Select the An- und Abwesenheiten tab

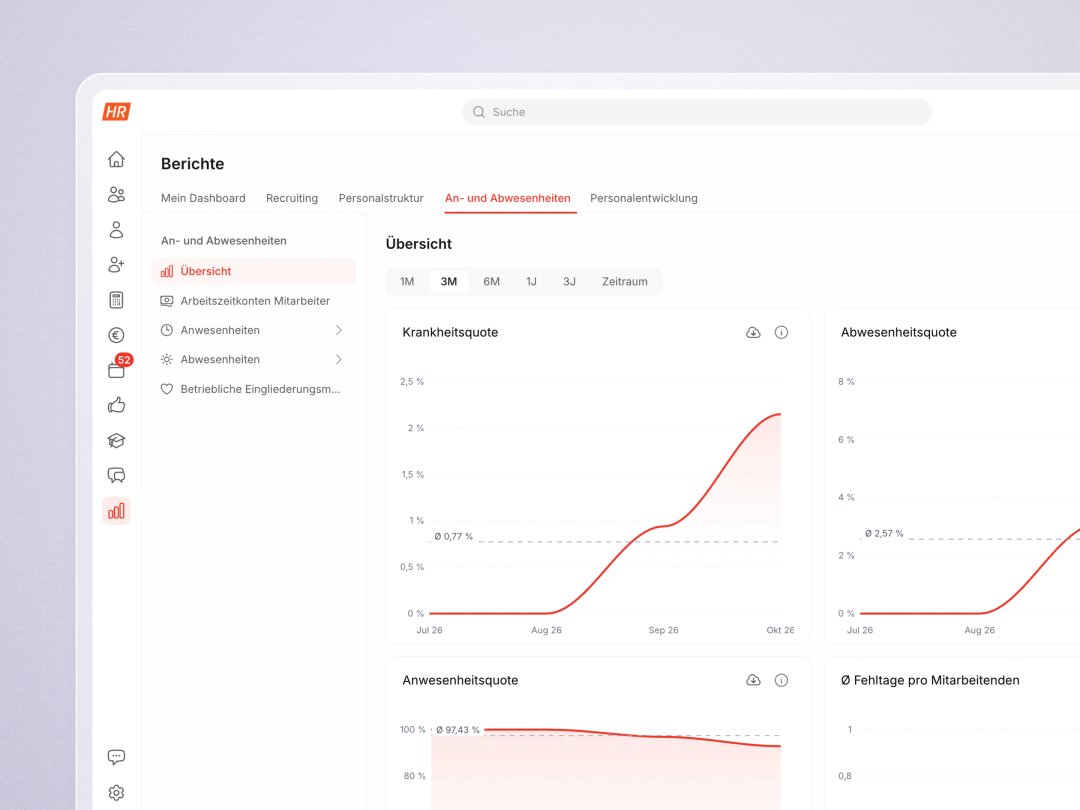click(508, 198)
